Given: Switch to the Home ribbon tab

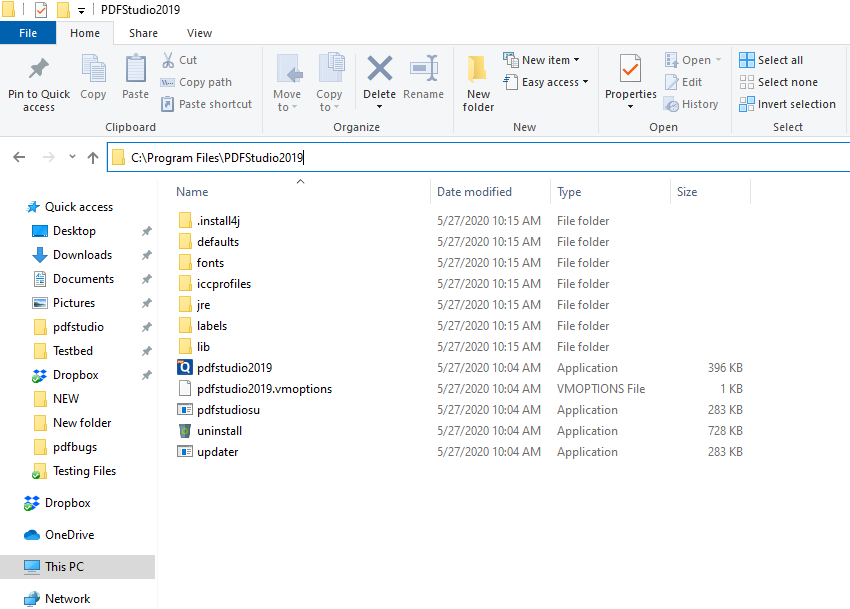Looking at the screenshot, I should pos(85,33).
